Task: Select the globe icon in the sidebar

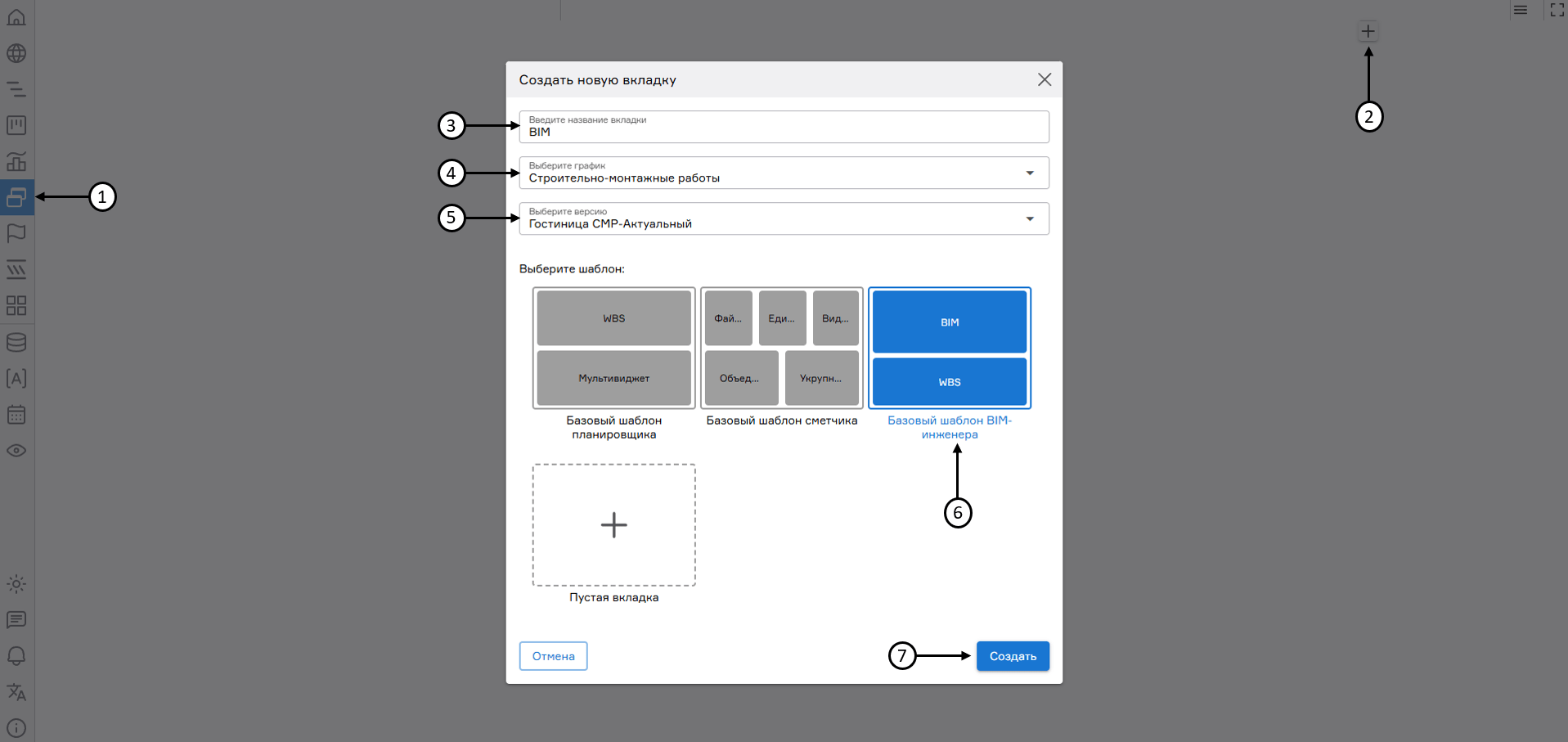Action: [x=16, y=53]
